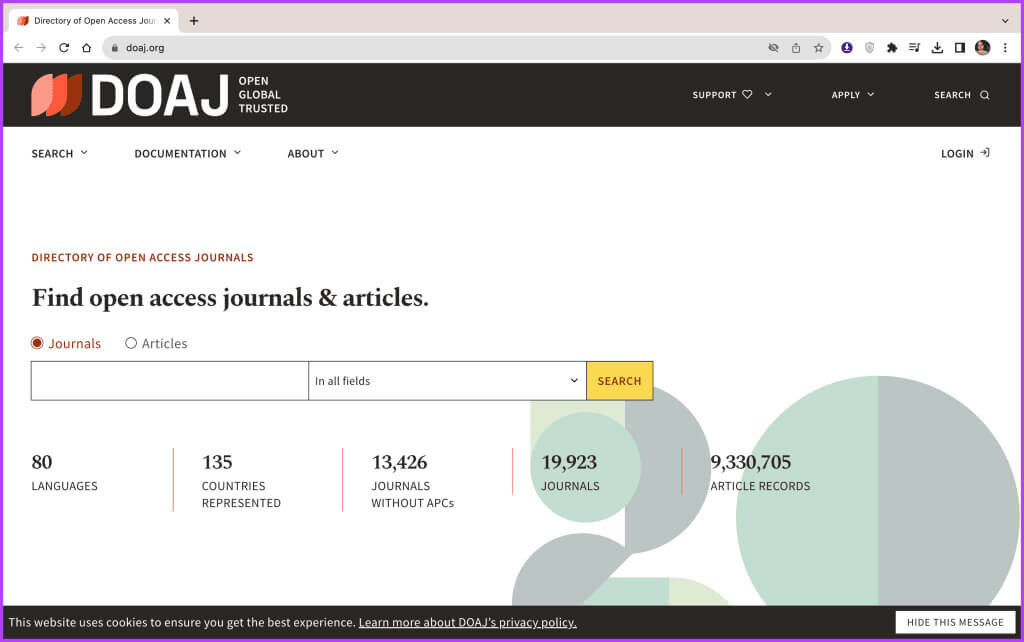Click the crossed-out eye icon in the address bar
Screen dimensions: 1024x642
pos(773,48)
